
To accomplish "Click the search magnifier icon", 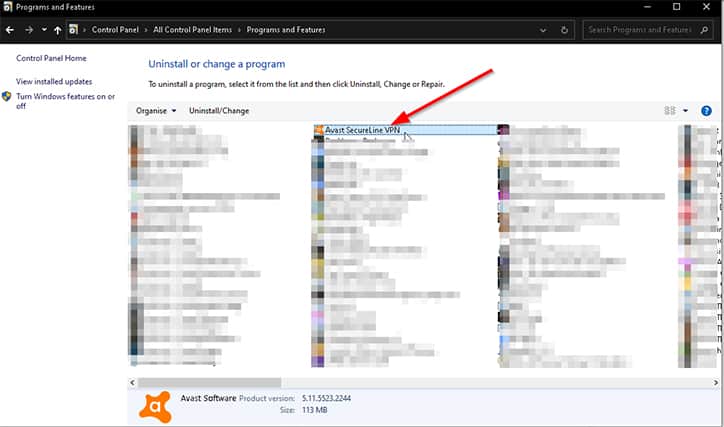I will click(x=704, y=30).
